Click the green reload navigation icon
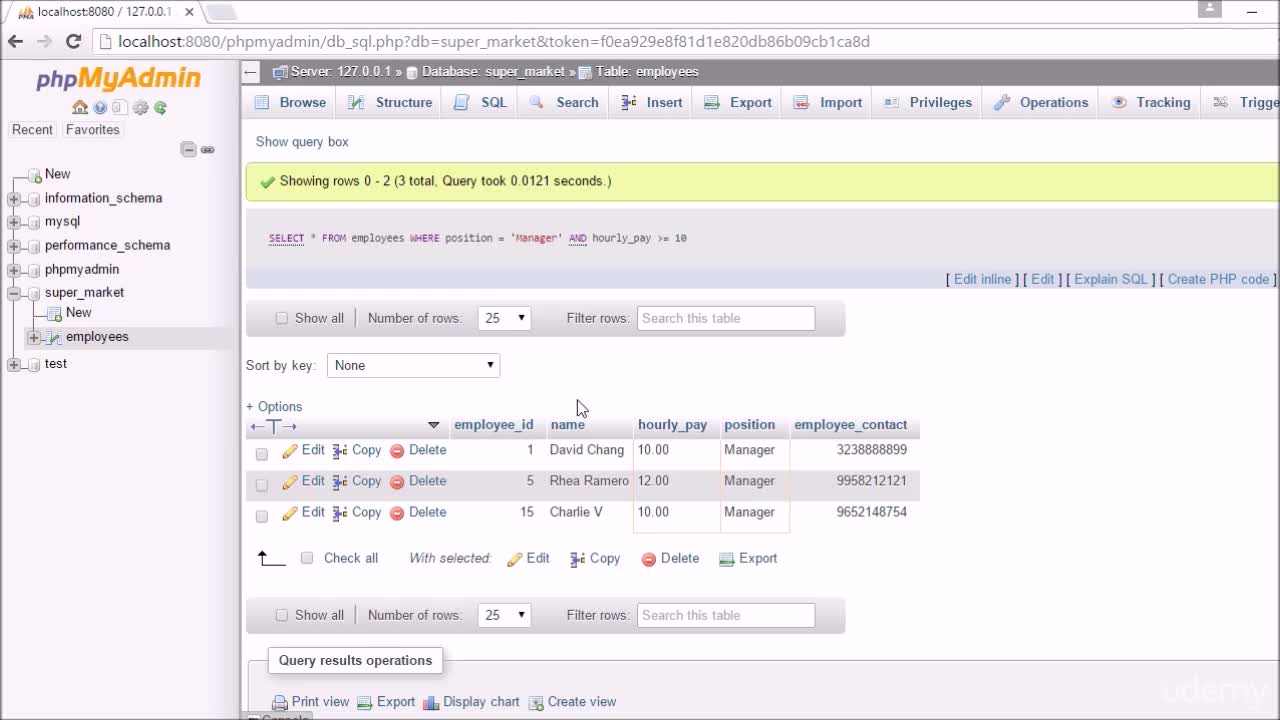The height and width of the screenshot is (720, 1280). pyautogui.click(x=160, y=108)
